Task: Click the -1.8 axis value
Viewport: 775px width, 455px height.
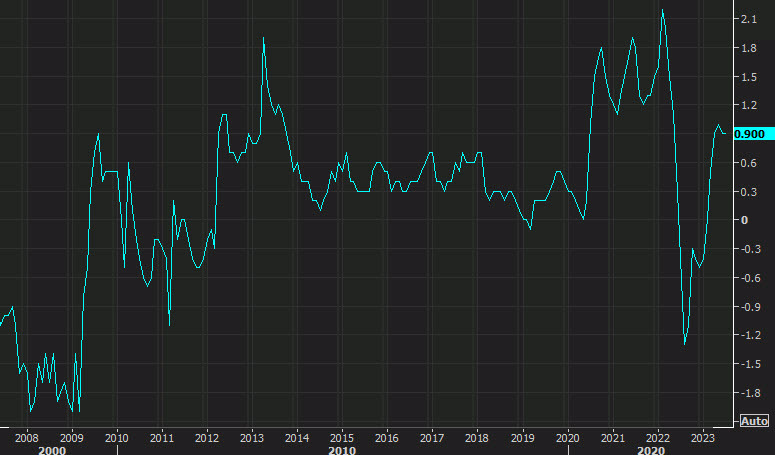Action: (x=750, y=393)
